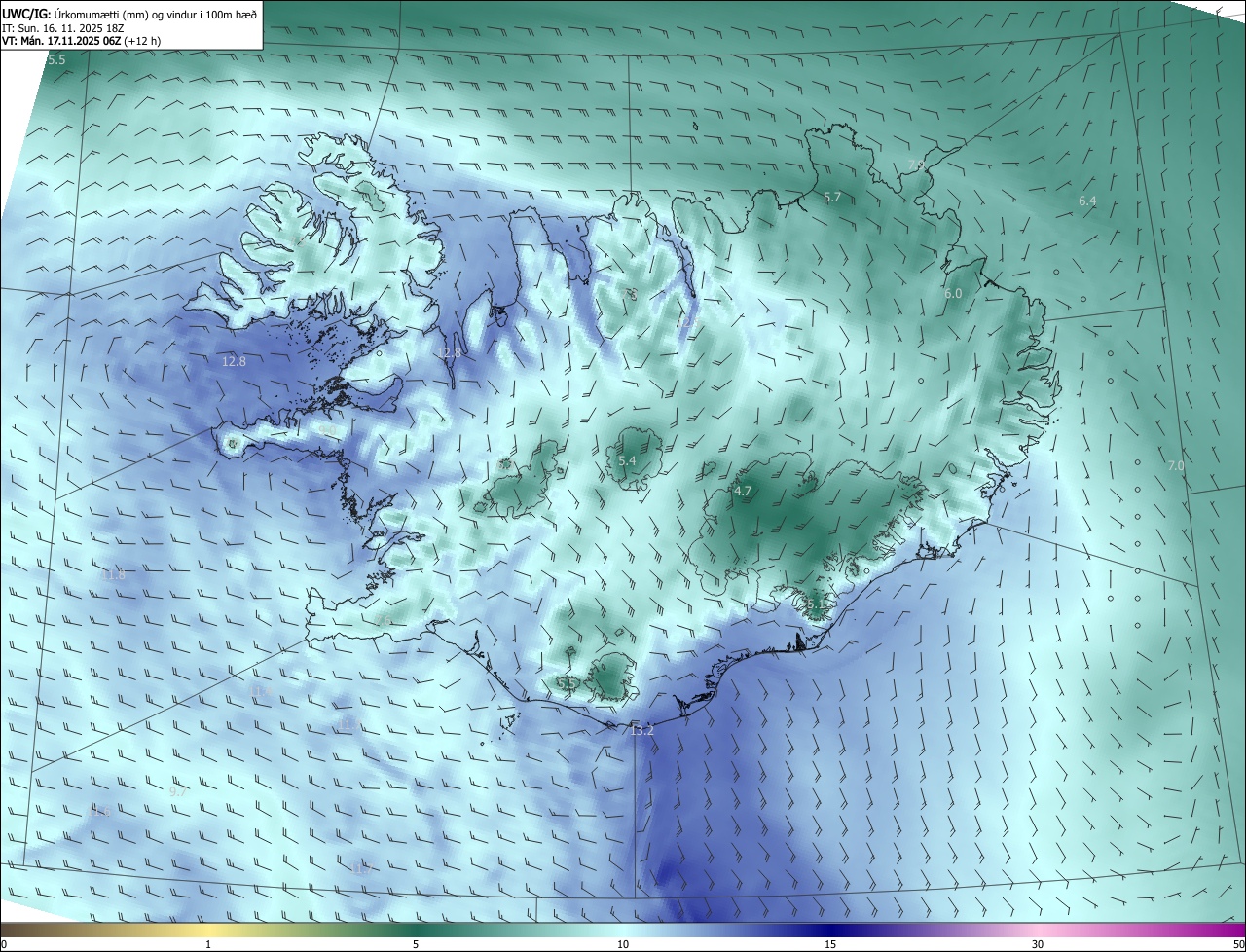This screenshot has height=952, width=1246.
Task: Click the 5 tick on the color scale
Action: point(416,944)
